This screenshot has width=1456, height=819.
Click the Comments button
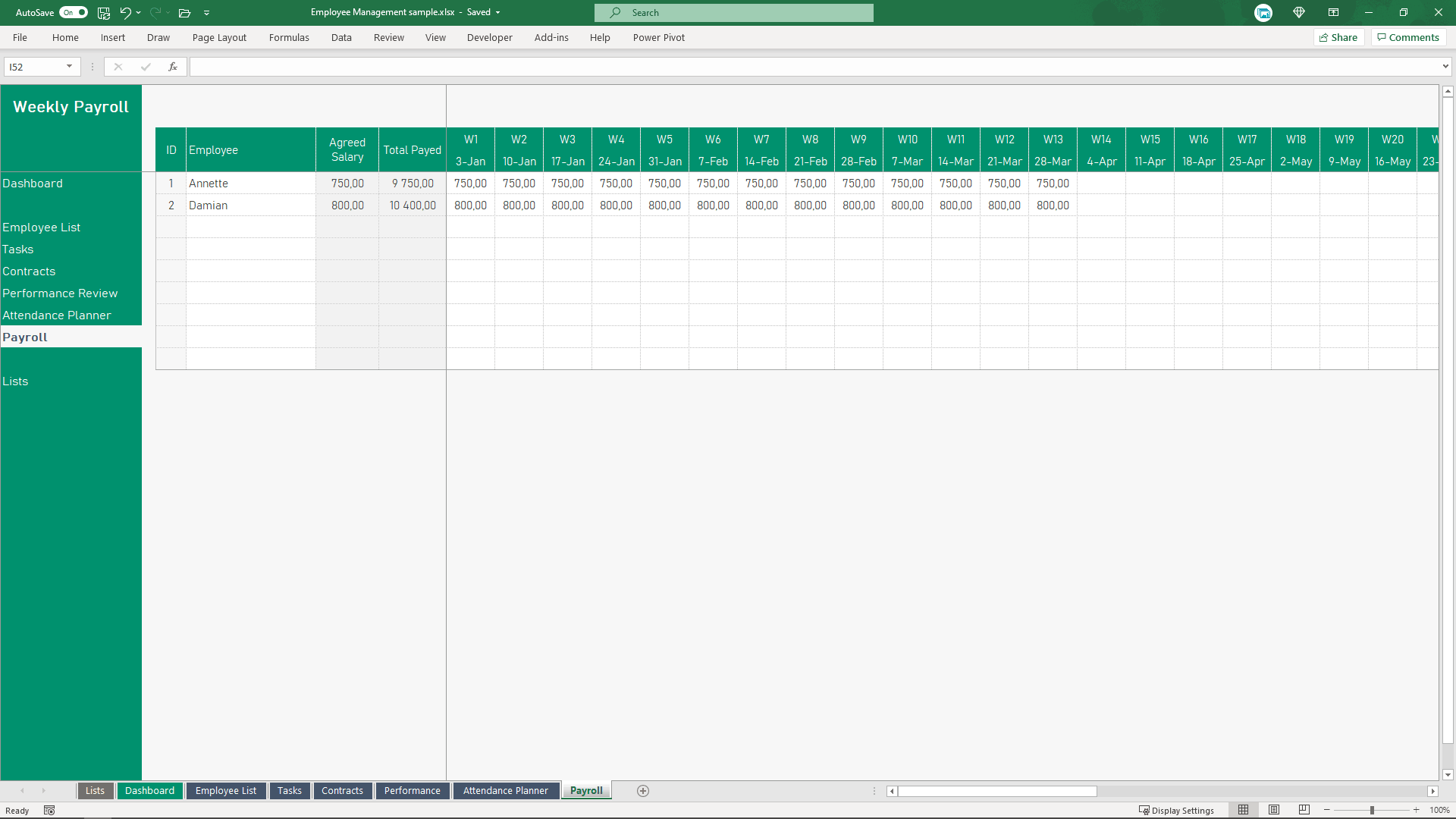1408,37
